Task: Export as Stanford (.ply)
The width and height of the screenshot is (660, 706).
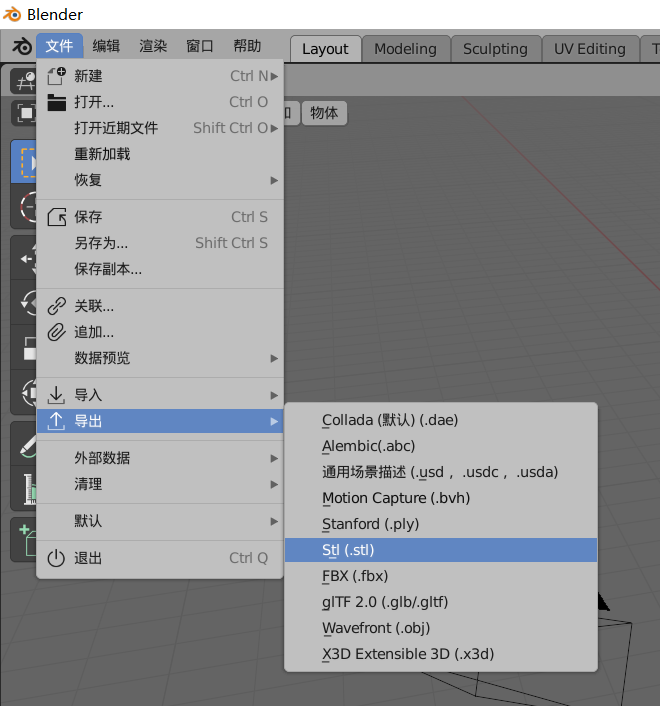Action: tap(441, 524)
